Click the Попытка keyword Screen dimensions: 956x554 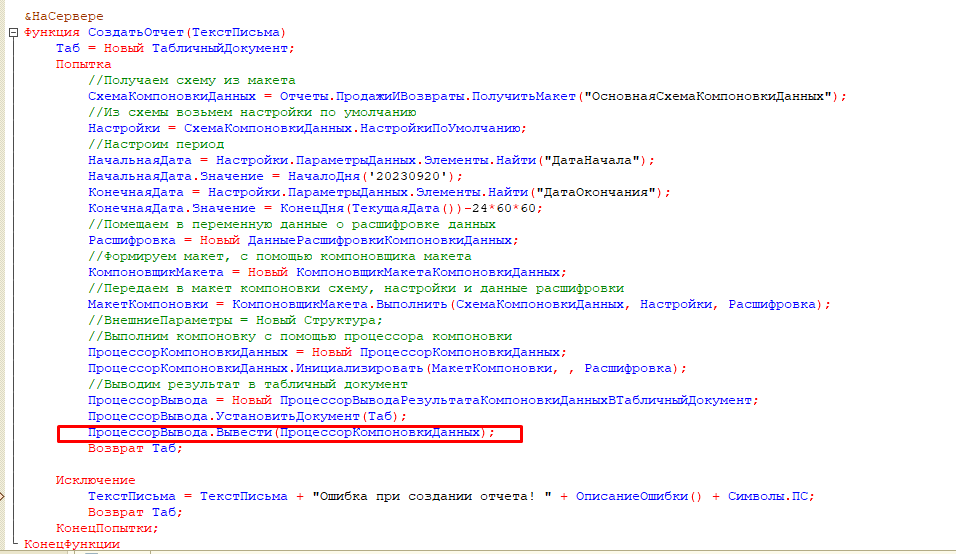(x=84, y=64)
